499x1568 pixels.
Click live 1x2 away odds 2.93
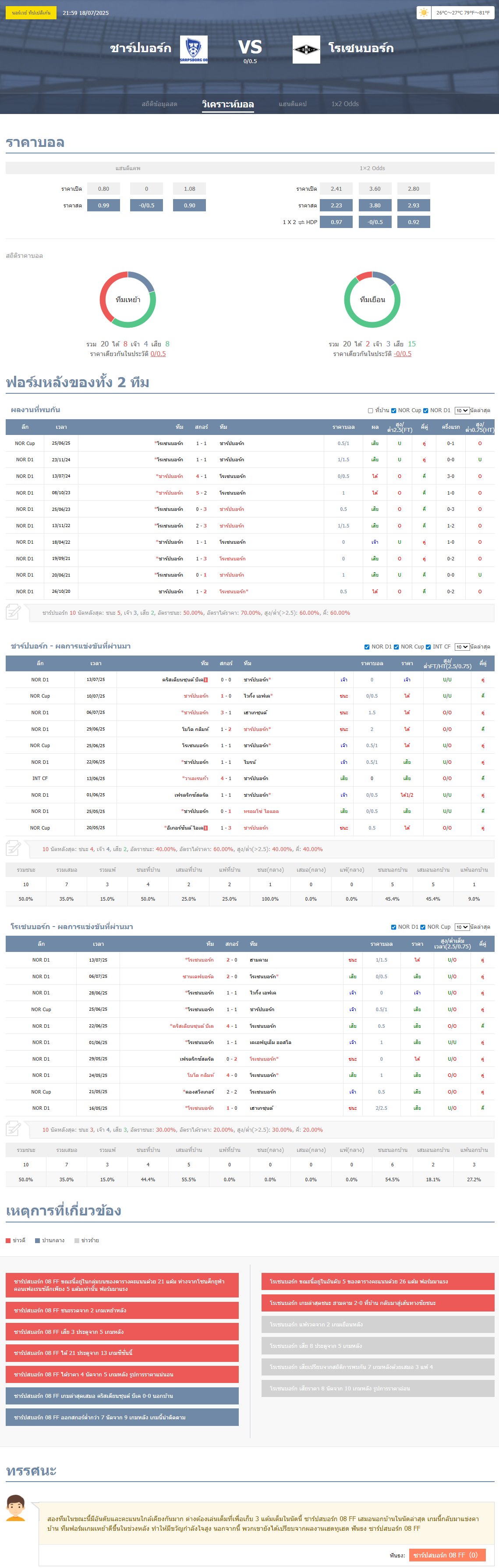pyautogui.click(x=414, y=205)
